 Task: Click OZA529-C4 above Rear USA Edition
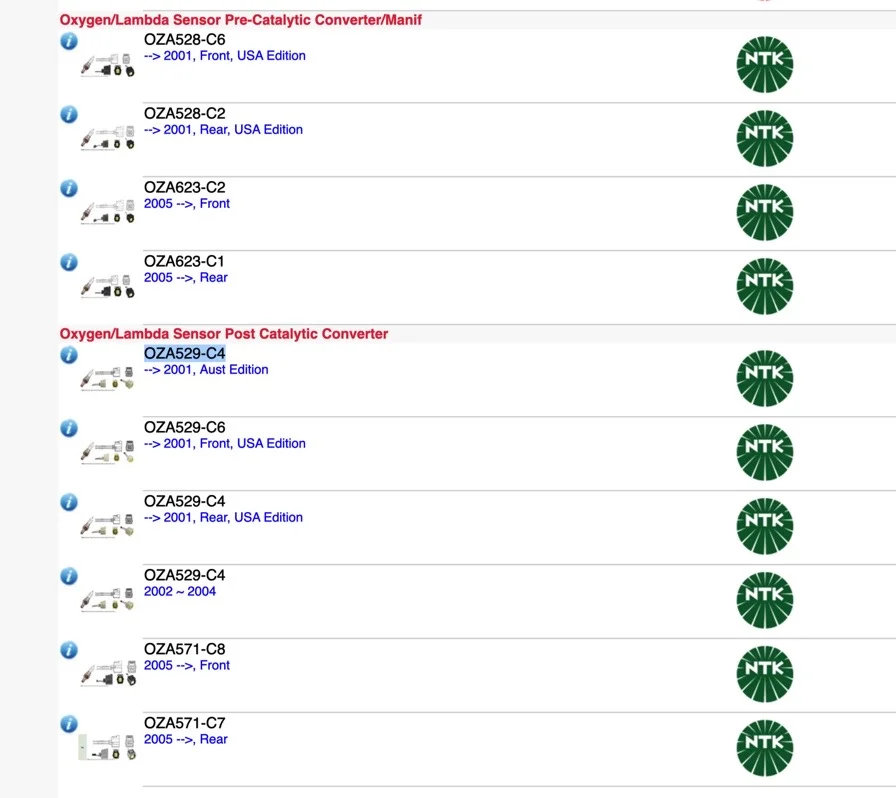[185, 501]
